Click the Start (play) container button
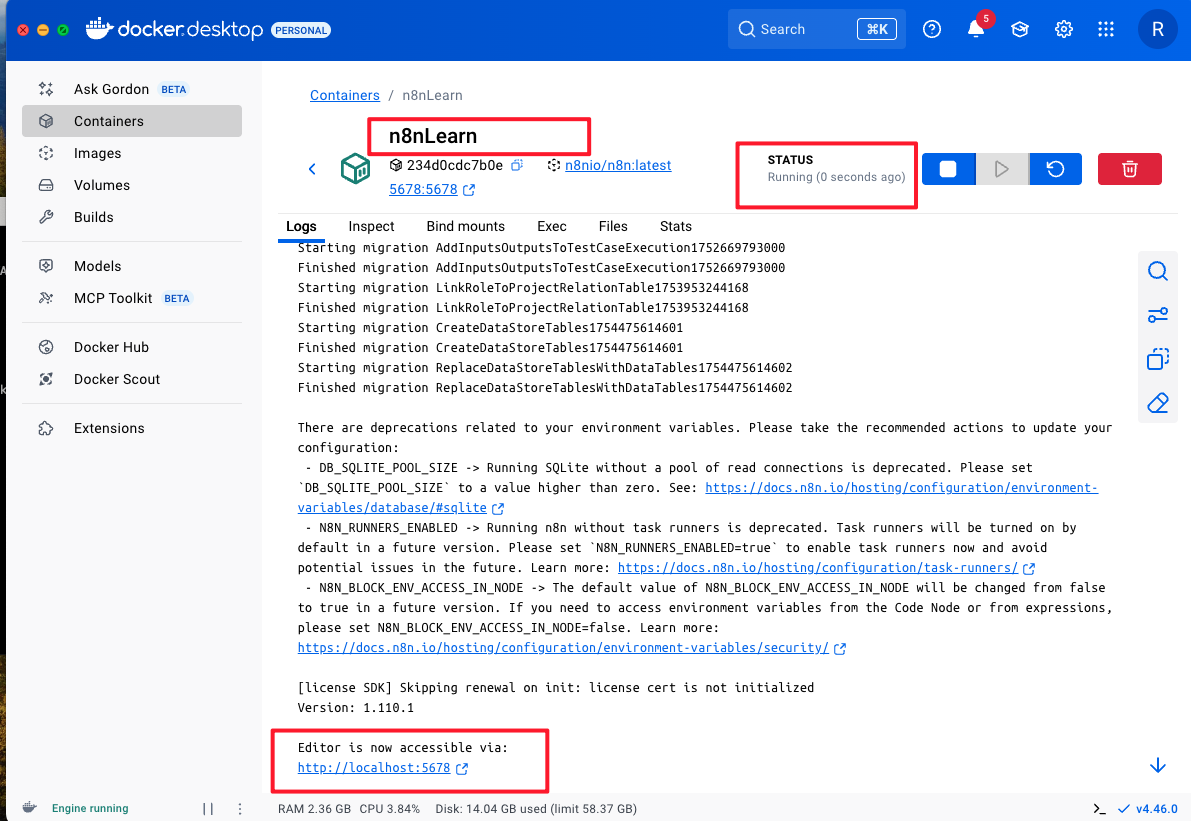 click(1002, 169)
